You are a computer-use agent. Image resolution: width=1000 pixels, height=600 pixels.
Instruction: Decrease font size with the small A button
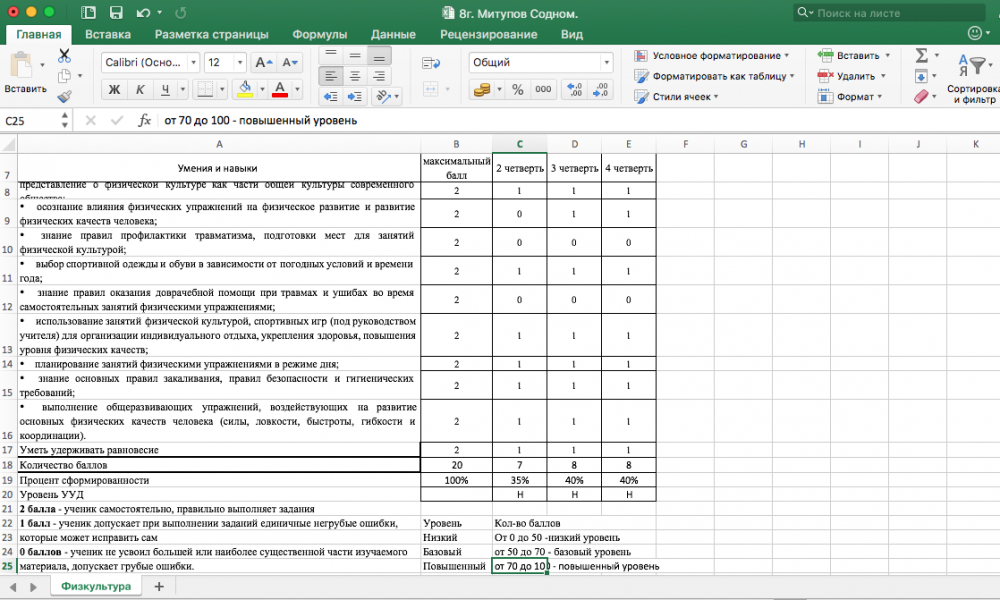[289, 62]
